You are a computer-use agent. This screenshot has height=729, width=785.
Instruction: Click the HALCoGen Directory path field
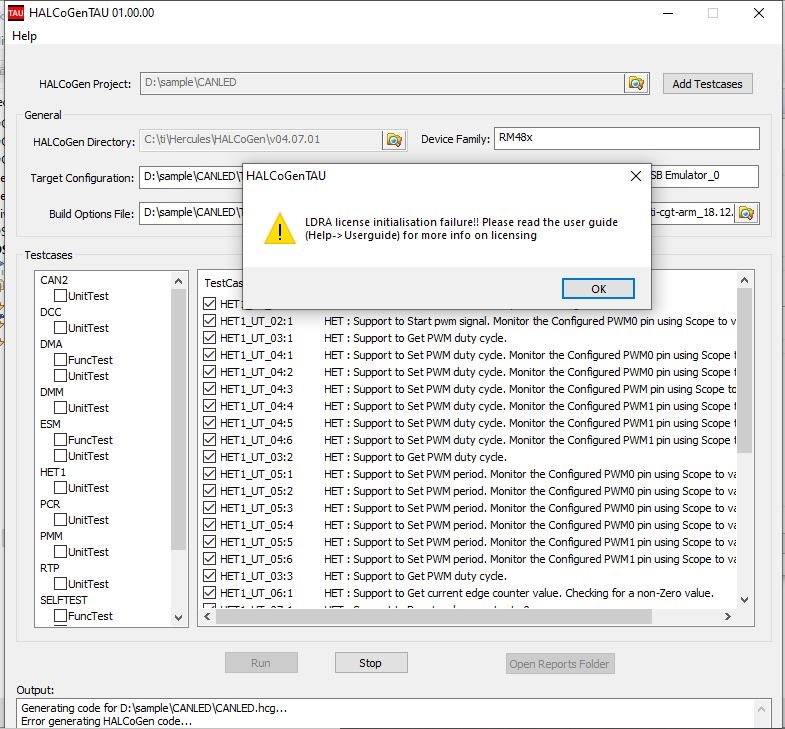(261, 140)
